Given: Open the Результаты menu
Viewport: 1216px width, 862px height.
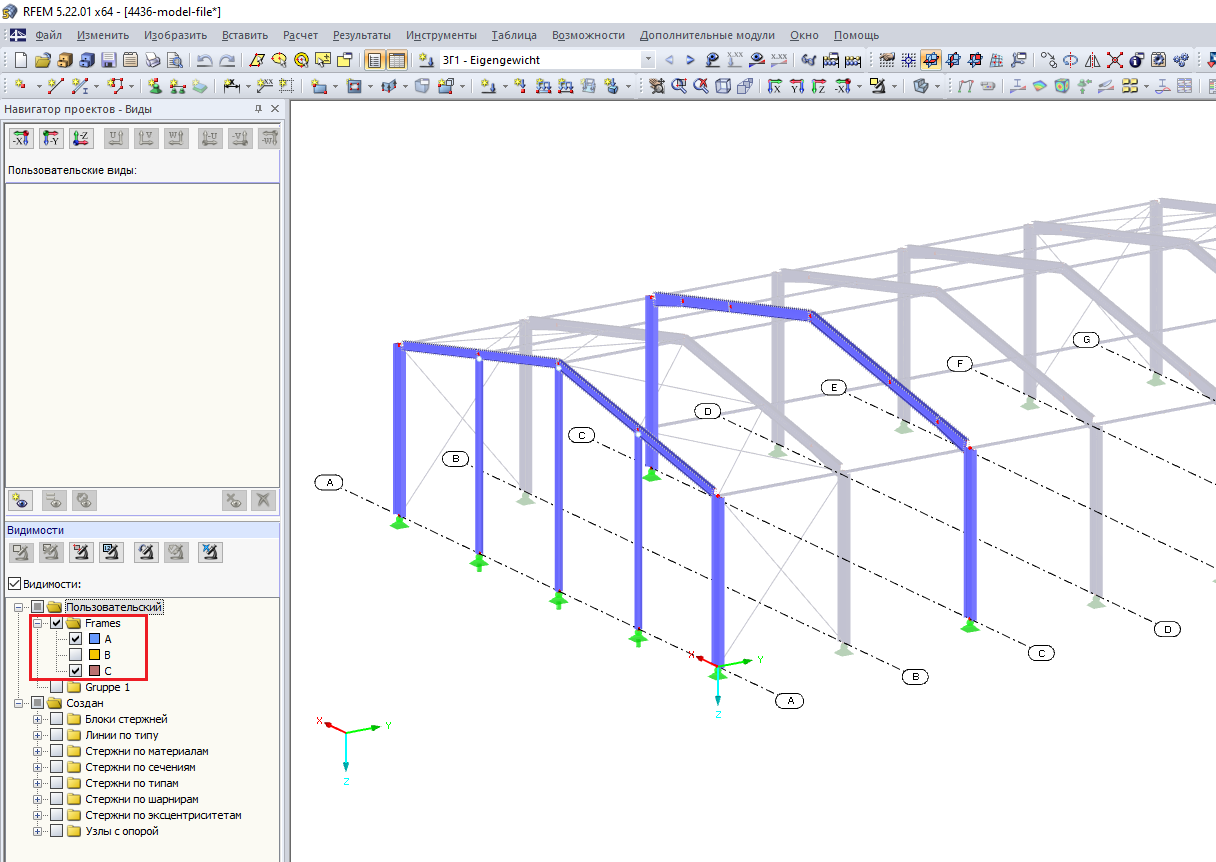Looking at the screenshot, I should (362, 35).
